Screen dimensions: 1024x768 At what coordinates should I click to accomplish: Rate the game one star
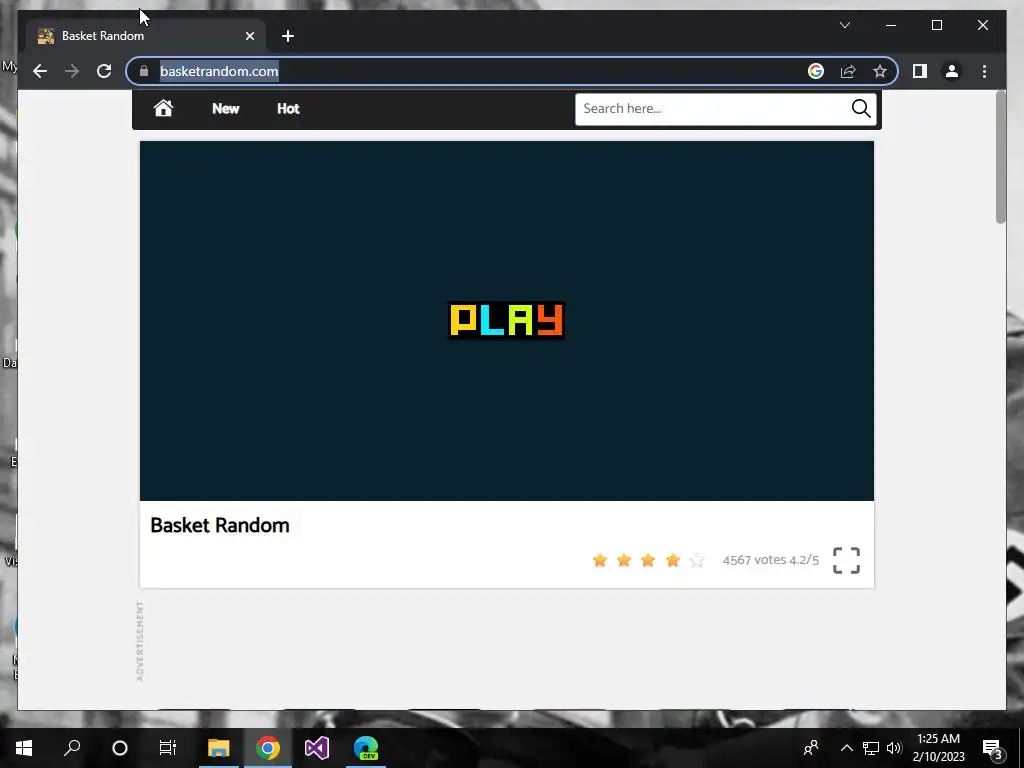pos(600,560)
